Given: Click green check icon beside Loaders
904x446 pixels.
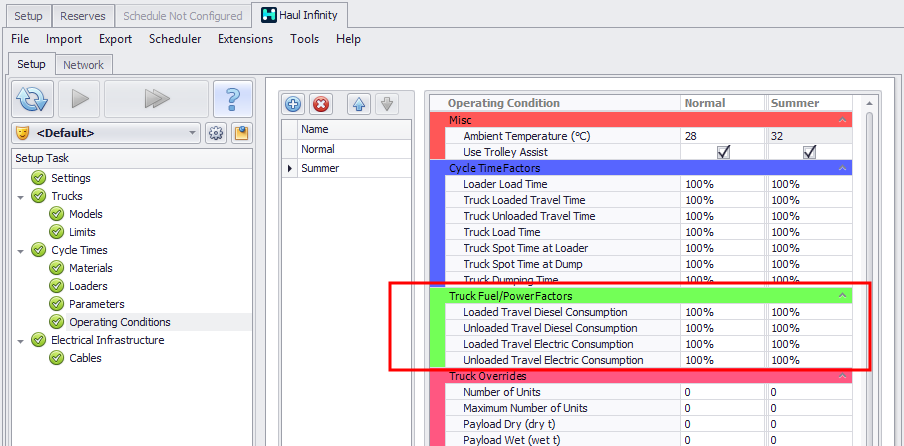Looking at the screenshot, I should 56,286.
